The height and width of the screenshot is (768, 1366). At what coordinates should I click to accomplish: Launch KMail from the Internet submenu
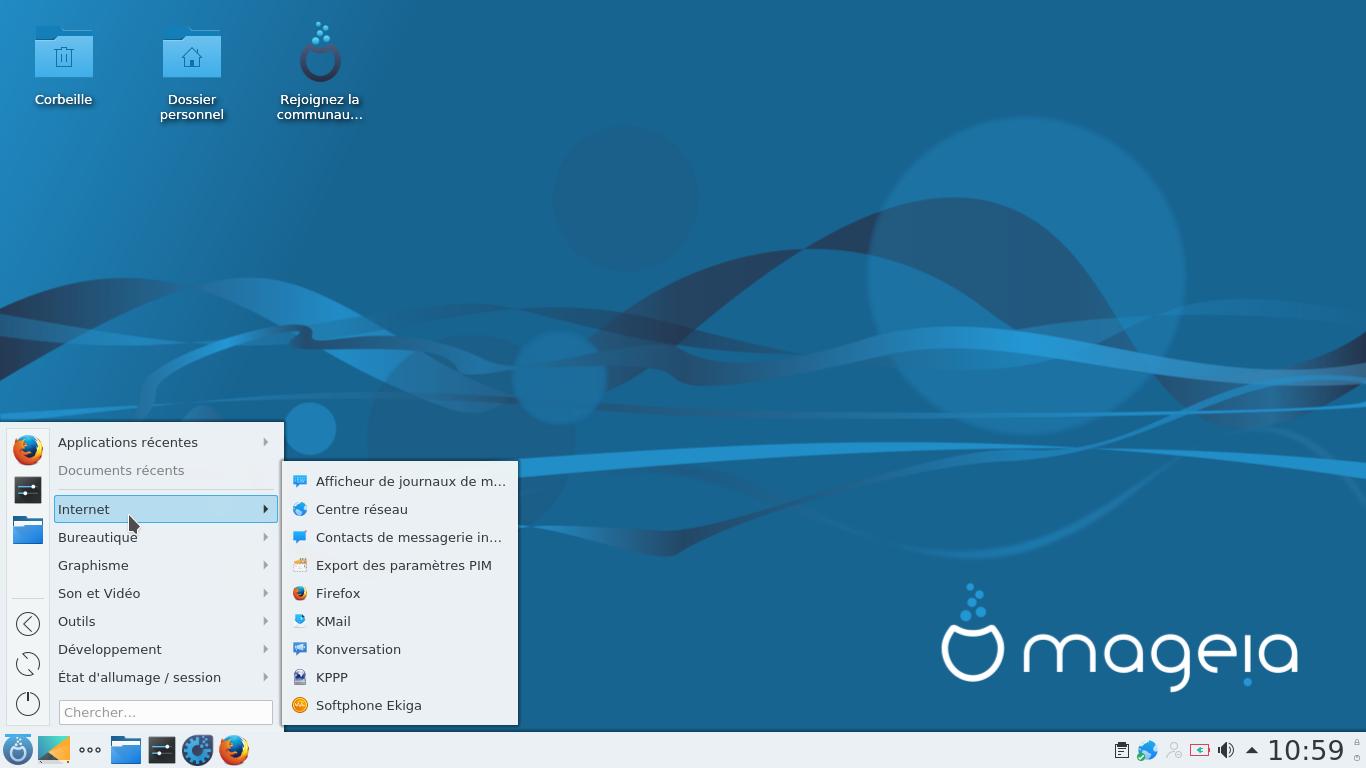(x=400, y=621)
